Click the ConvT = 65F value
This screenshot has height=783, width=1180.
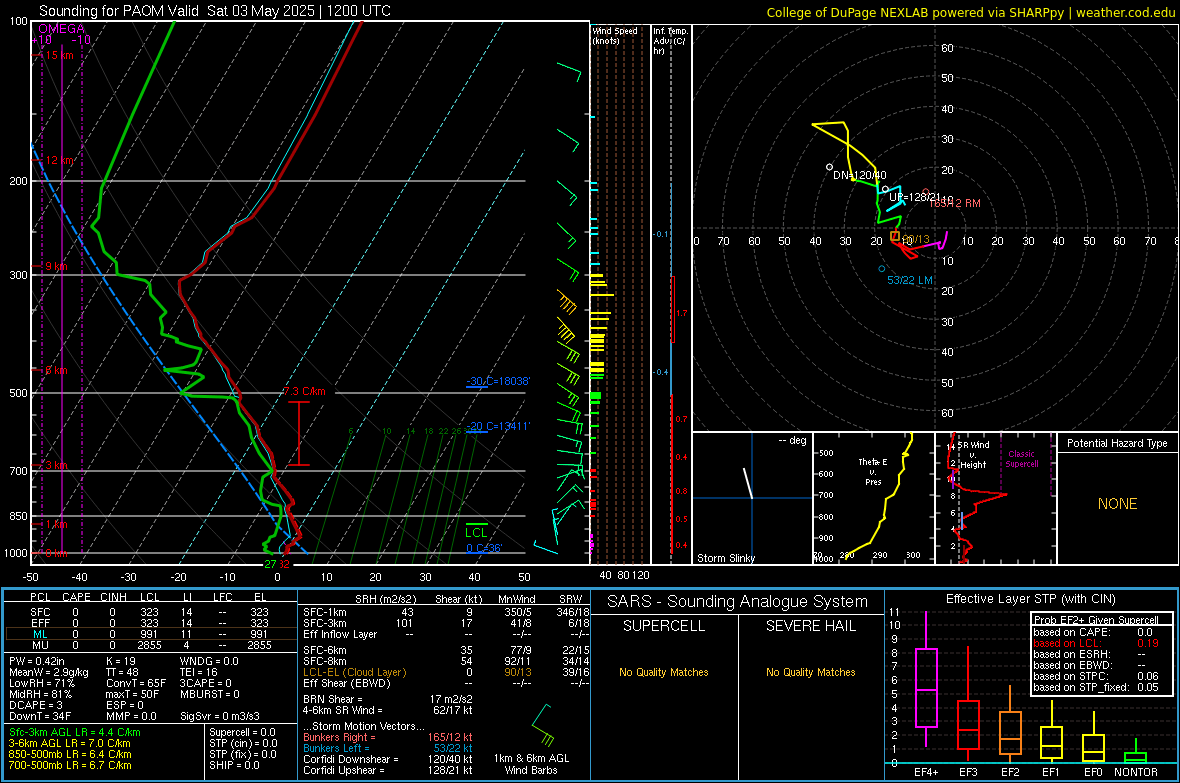(136, 683)
